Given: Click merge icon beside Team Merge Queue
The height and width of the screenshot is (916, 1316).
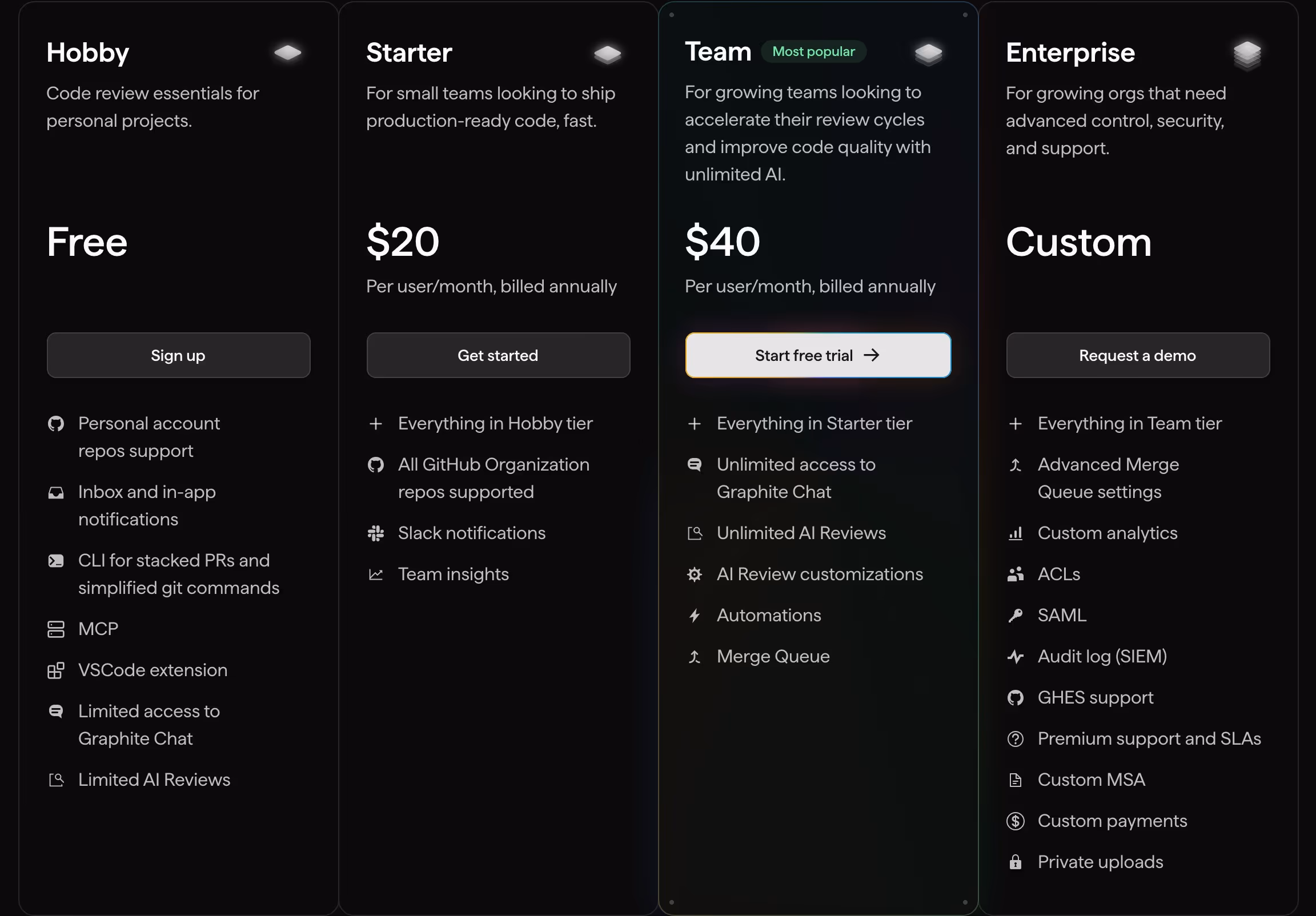Looking at the screenshot, I should point(694,657).
